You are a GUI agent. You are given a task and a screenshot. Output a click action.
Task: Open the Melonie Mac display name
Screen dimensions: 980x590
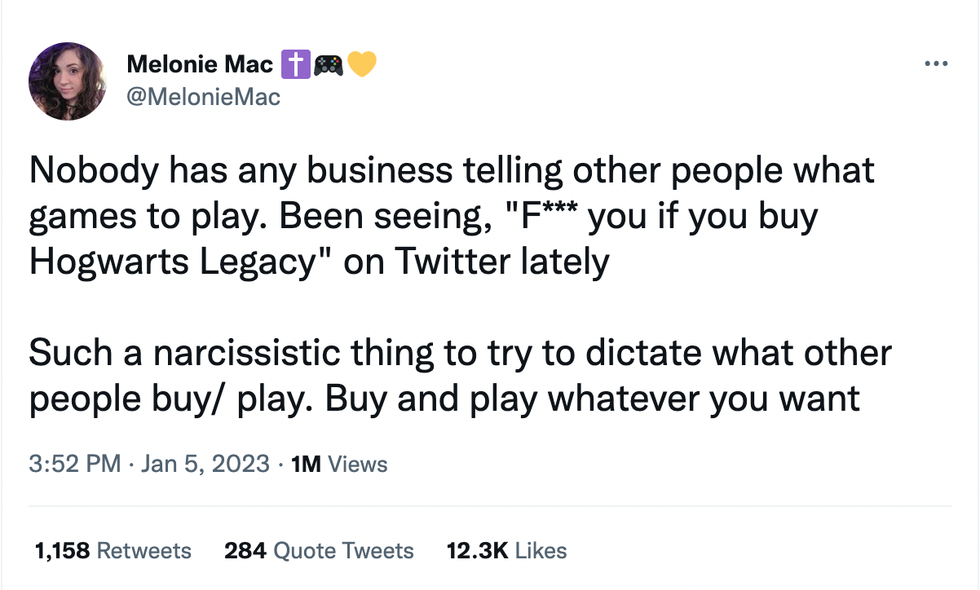[200, 65]
